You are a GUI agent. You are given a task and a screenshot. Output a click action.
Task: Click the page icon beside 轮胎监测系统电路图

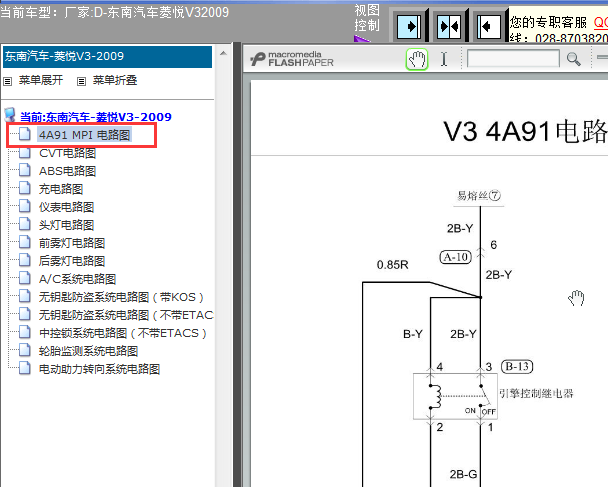tap(25, 350)
